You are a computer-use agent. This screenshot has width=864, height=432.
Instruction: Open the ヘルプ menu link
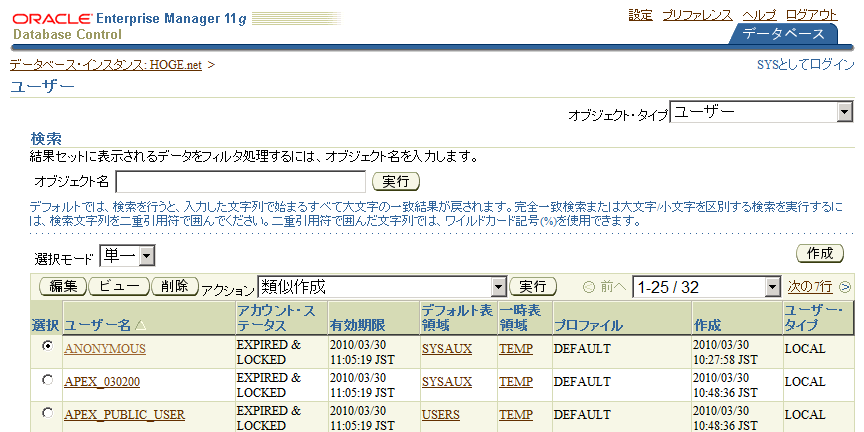point(759,15)
